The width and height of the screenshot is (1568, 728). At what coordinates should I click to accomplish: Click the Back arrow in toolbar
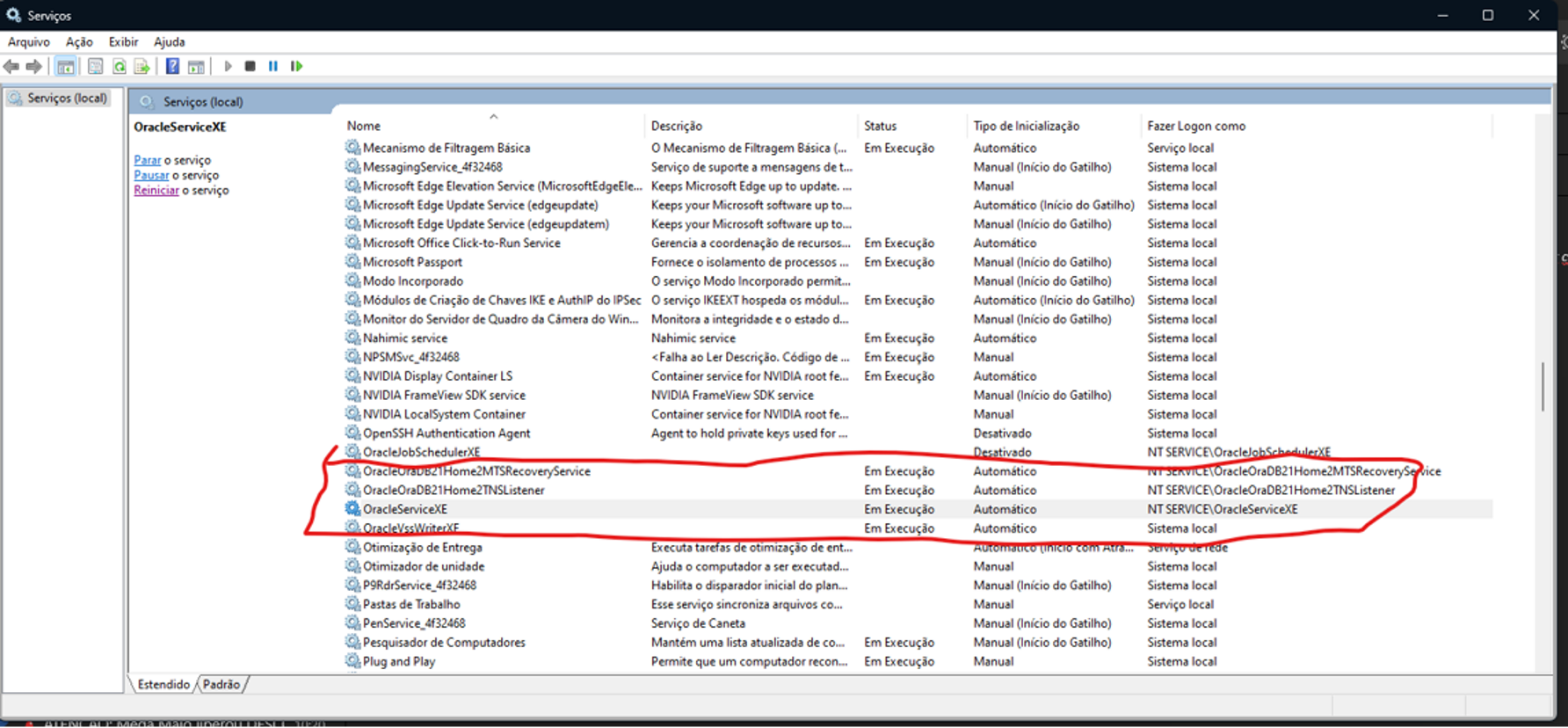pos(11,67)
